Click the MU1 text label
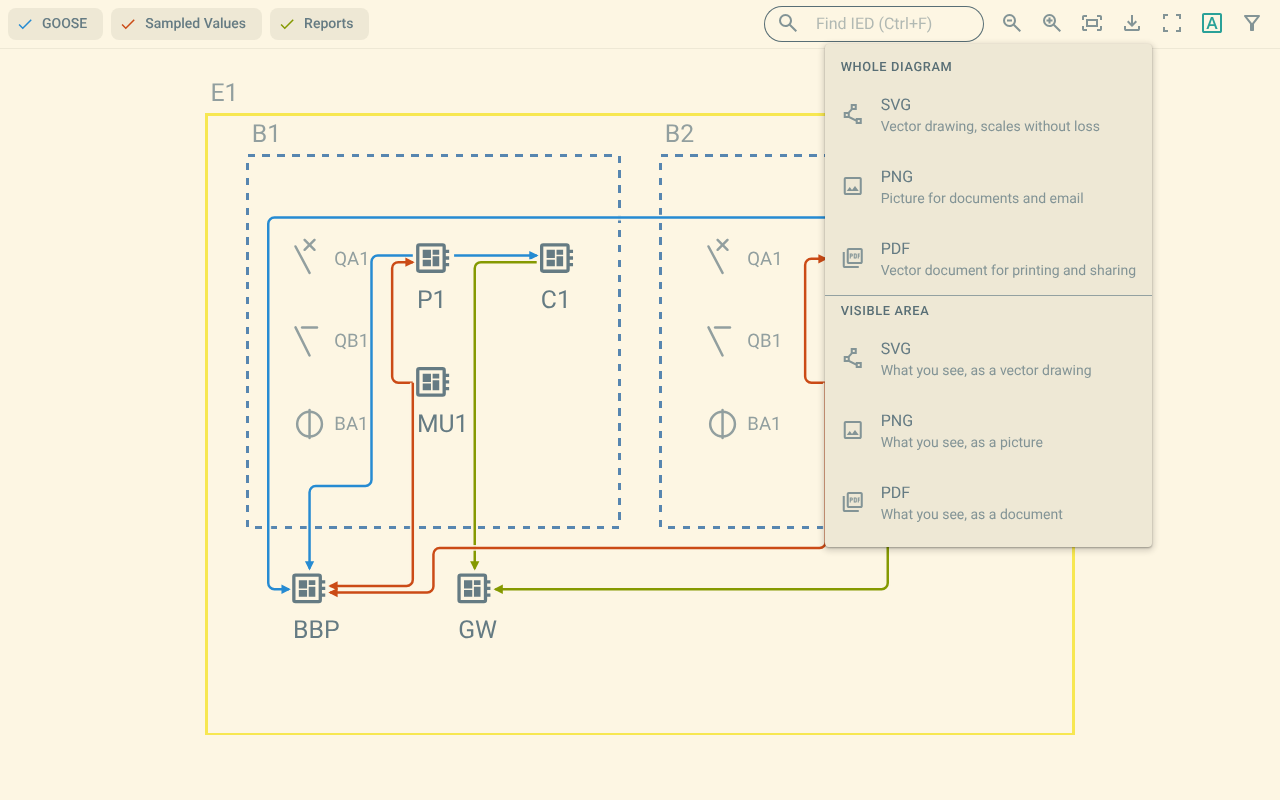The image size is (1280, 800). (x=442, y=423)
